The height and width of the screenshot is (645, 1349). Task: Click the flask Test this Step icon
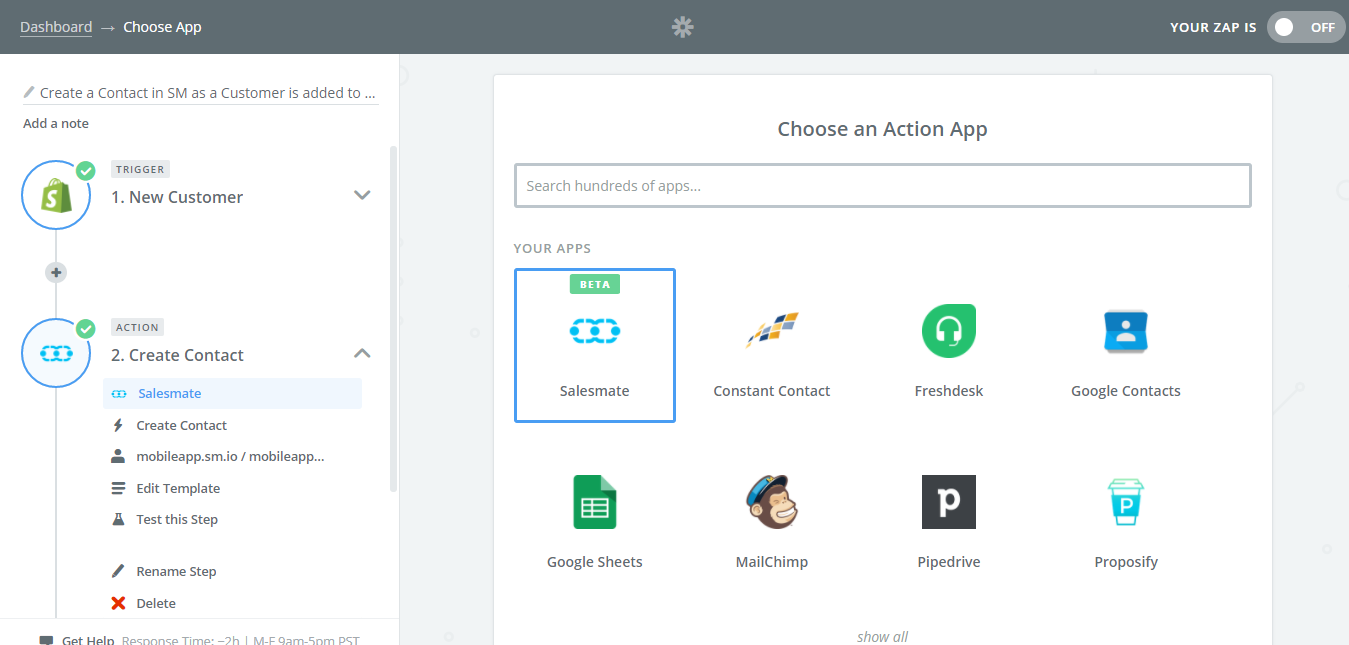(118, 519)
